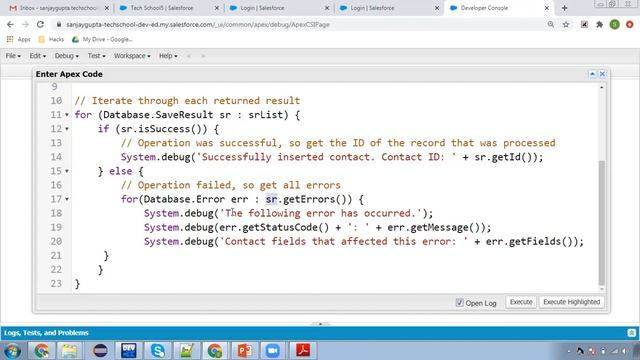Screen dimensions: 640x360
Task: Open the Edit menu
Action: pyautogui.click(x=38, y=56)
